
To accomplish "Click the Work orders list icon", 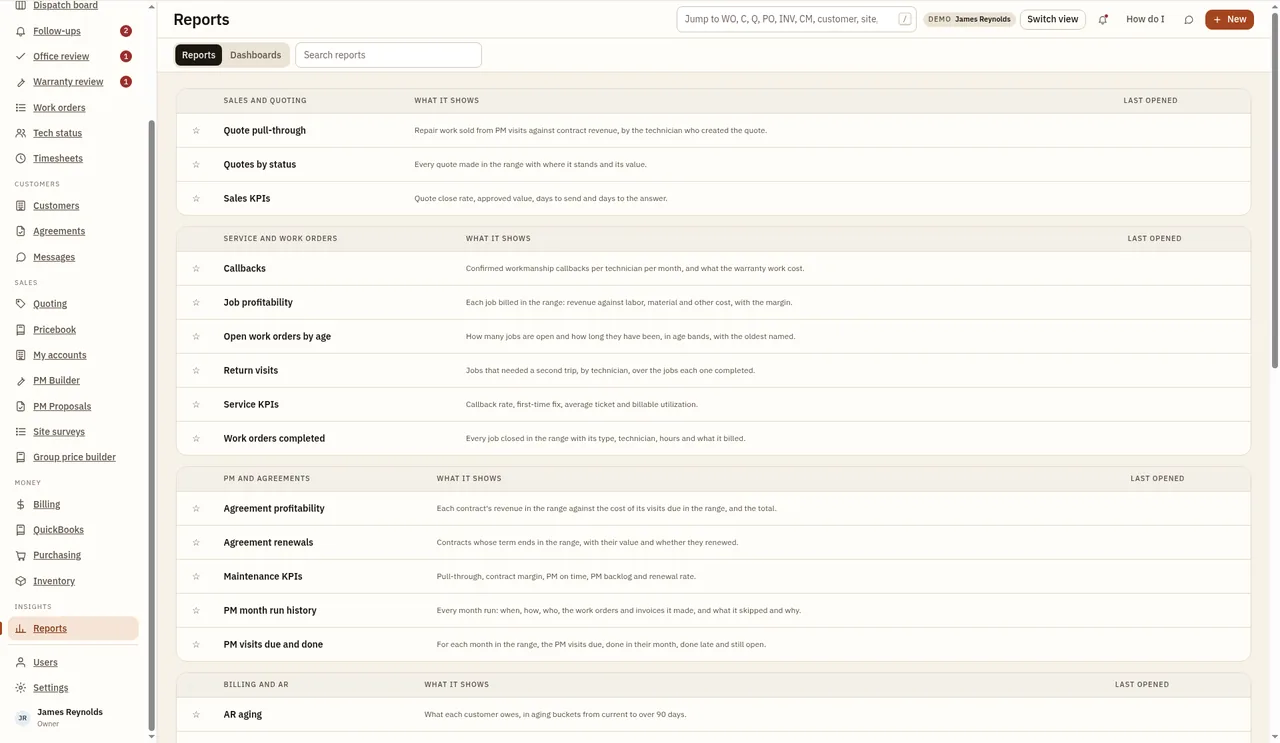I will click(21, 108).
